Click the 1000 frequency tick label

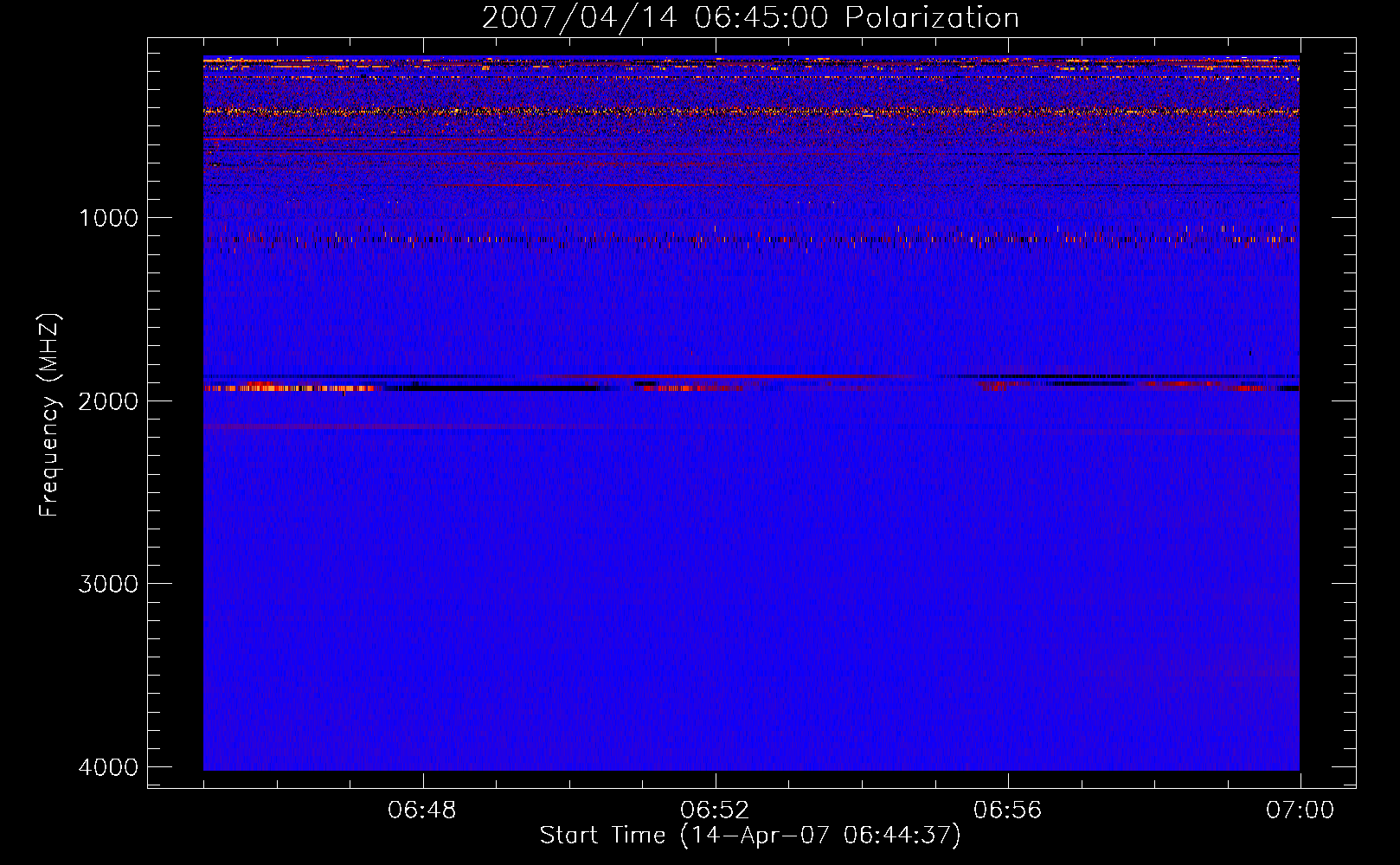click(108, 218)
